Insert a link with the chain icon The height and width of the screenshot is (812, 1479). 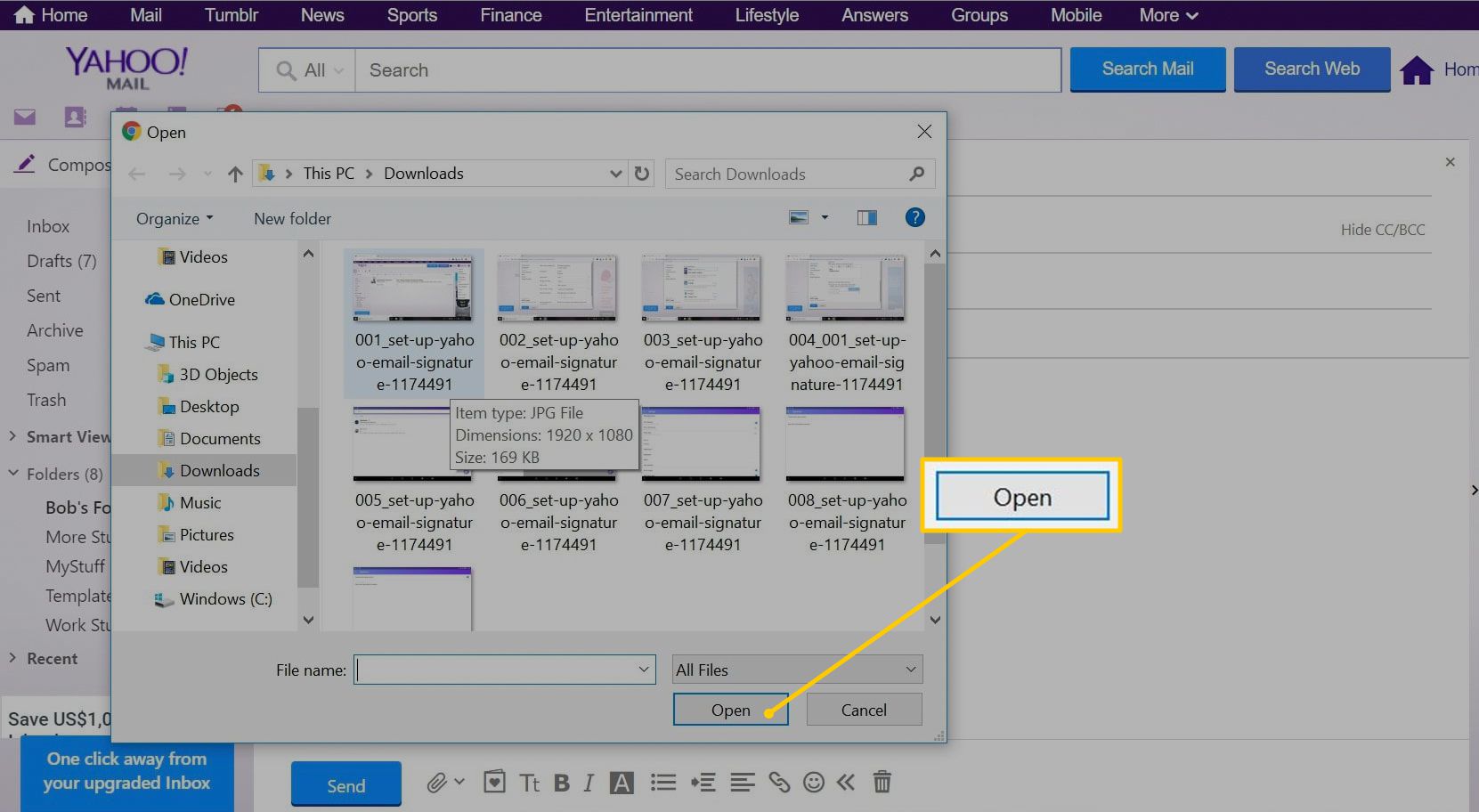pyautogui.click(x=779, y=783)
